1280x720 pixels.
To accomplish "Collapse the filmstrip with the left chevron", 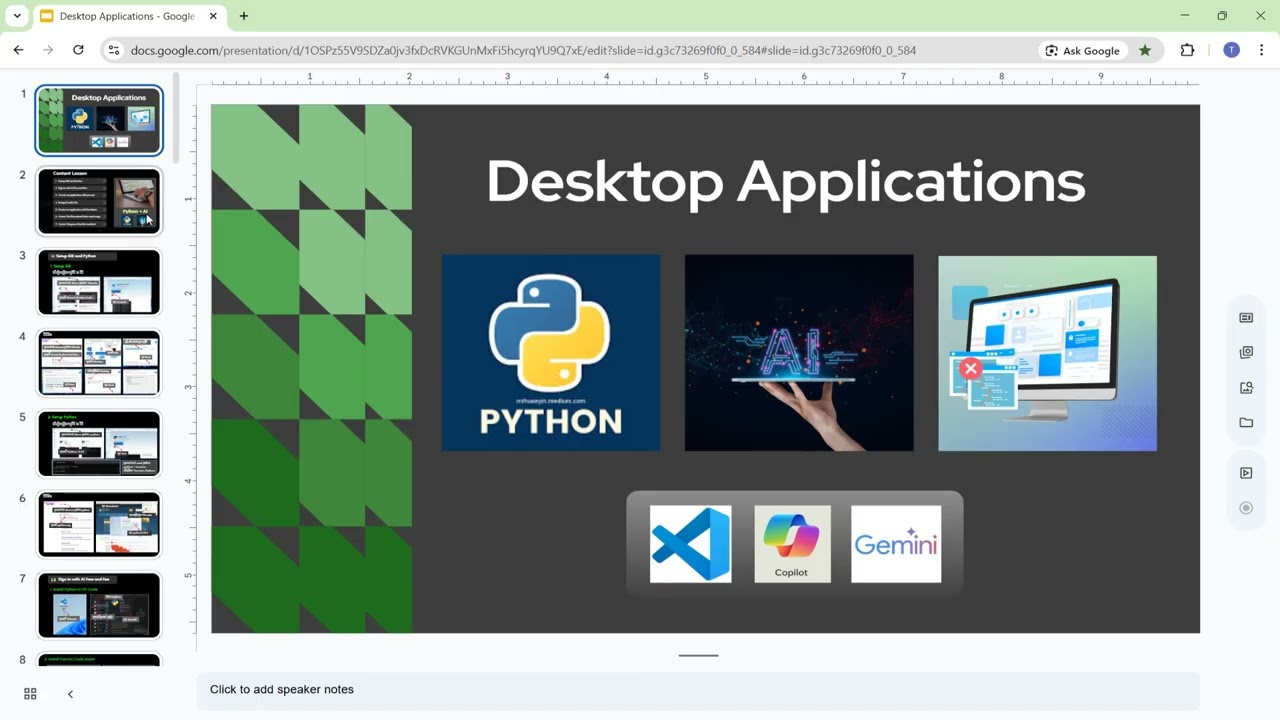I will (x=70, y=694).
